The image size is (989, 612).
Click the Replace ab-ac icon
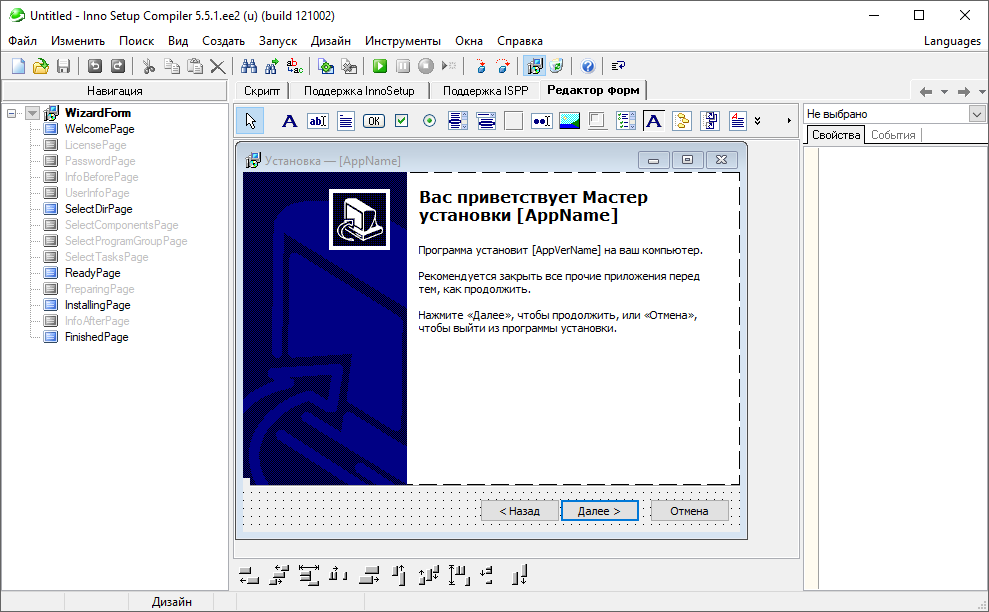pyautogui.click(x=295, y=66)
